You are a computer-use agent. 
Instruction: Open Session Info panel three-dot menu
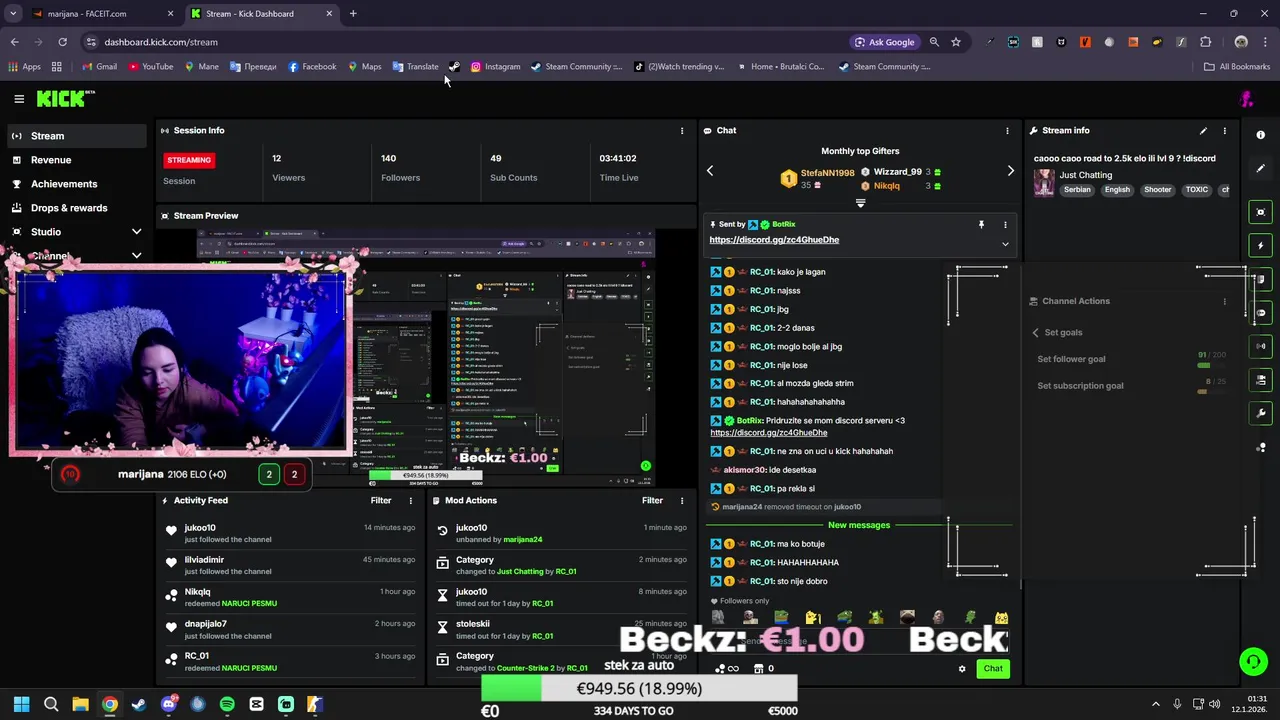[682, 131]
